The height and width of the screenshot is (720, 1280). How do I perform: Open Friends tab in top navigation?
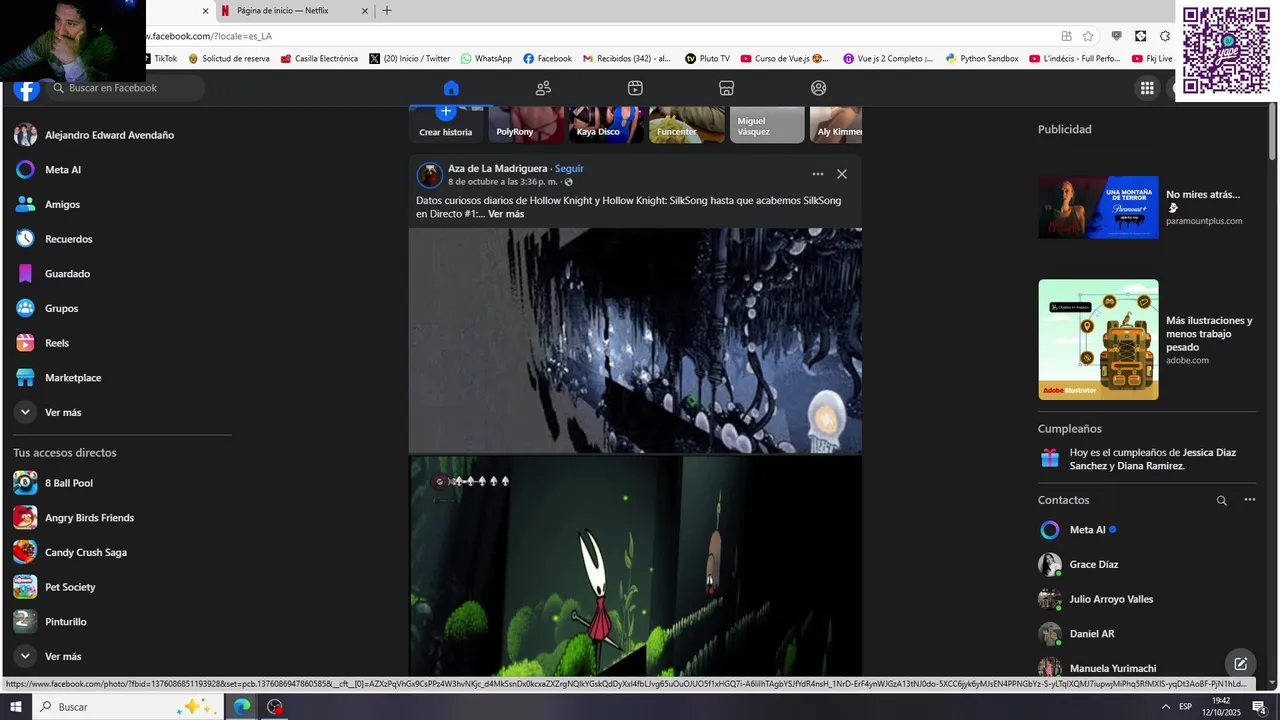pyautogui.click(x=543, y=88)
